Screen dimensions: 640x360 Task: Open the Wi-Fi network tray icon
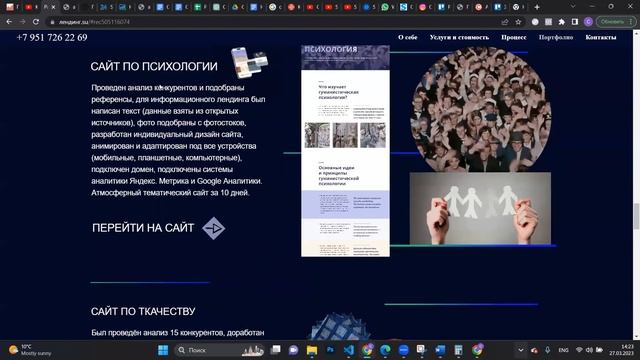click(579, 350)
